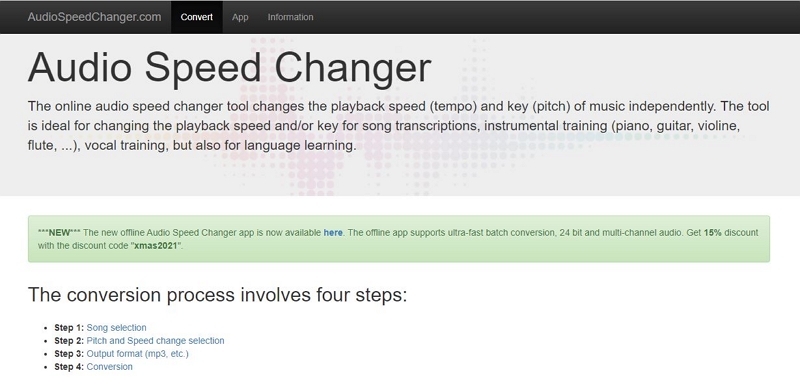This screenshot has height=377, width=800.
Task: Open the Information navigation tab
Action: click(290, 17)
